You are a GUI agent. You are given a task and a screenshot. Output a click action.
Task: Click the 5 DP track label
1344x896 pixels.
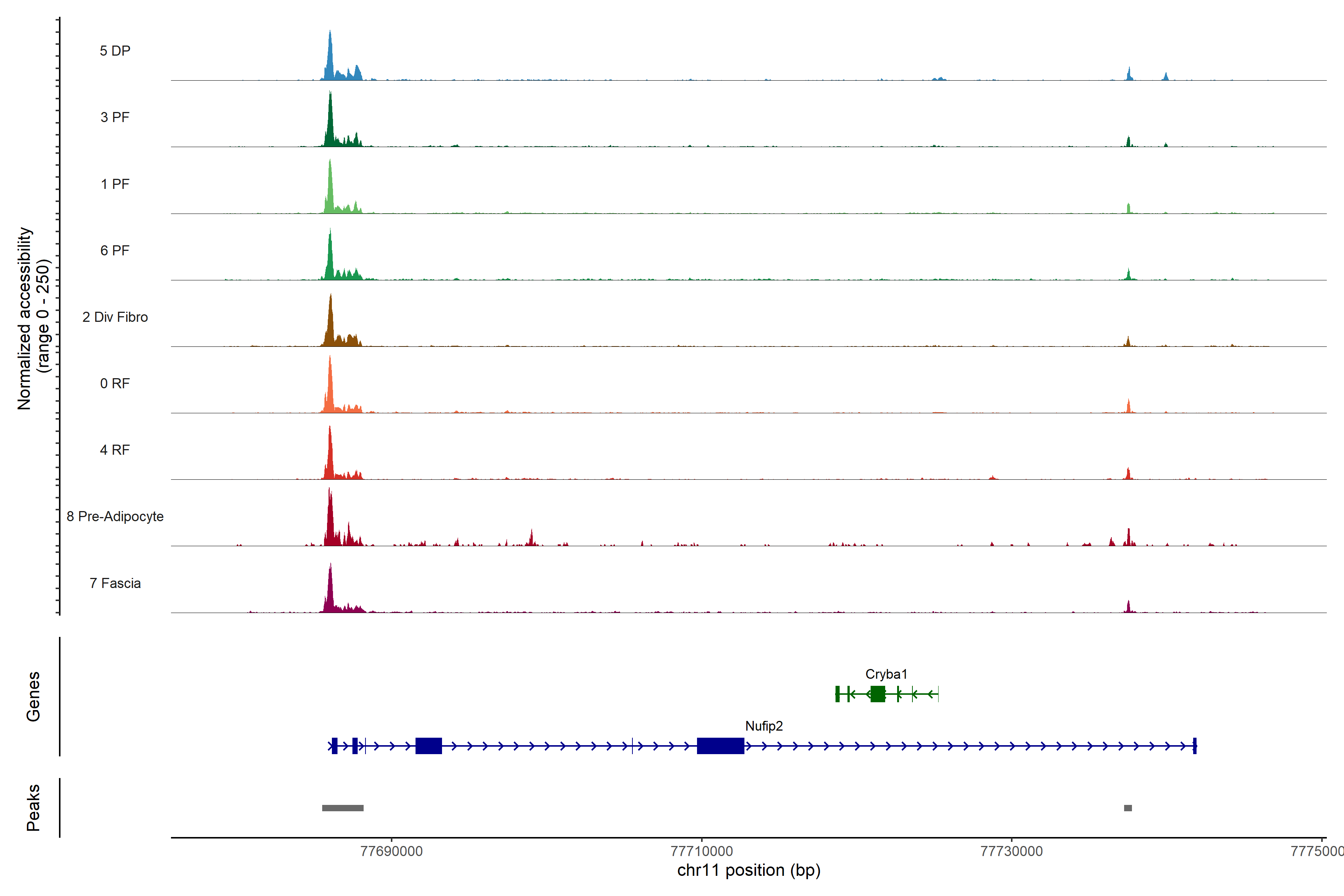115,51
